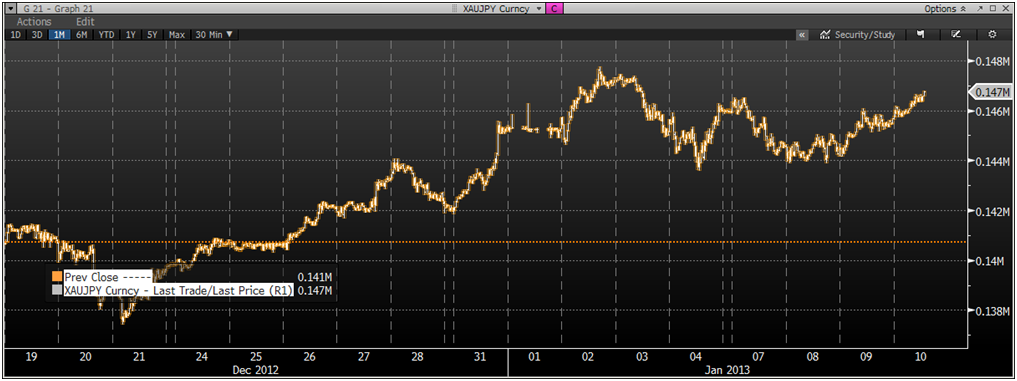Collapse toolbar with double-left chevron
1017x381 pixels.
click(802, 35)
